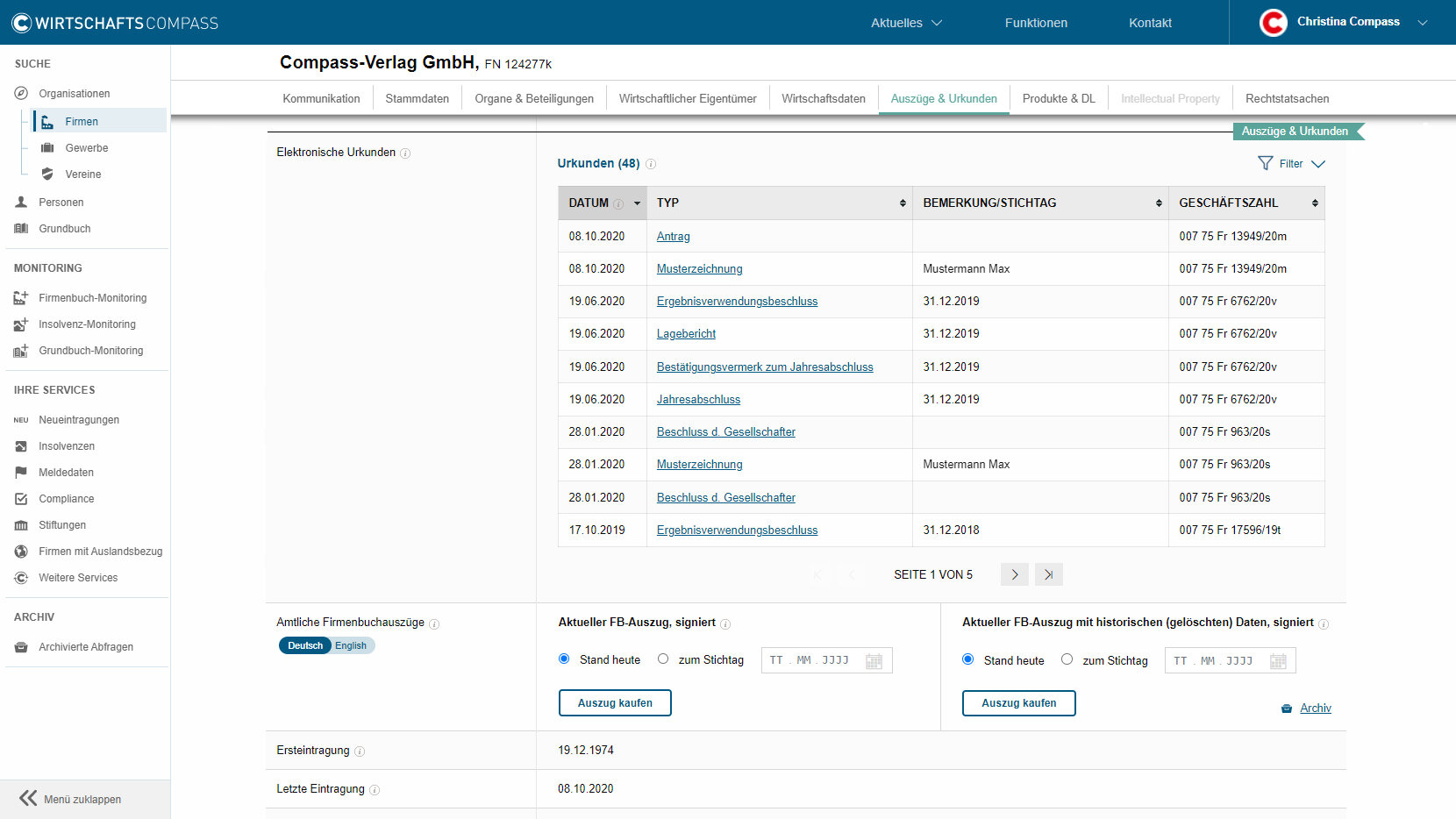Open the Antrag document link
The height and width of the screenshot is (819, 1456).
(x=673, y=236)
